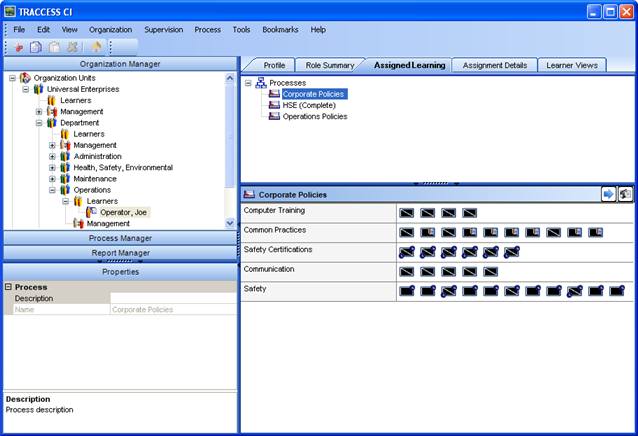Click second task icon in Common Practices row

tap(428, 232)
